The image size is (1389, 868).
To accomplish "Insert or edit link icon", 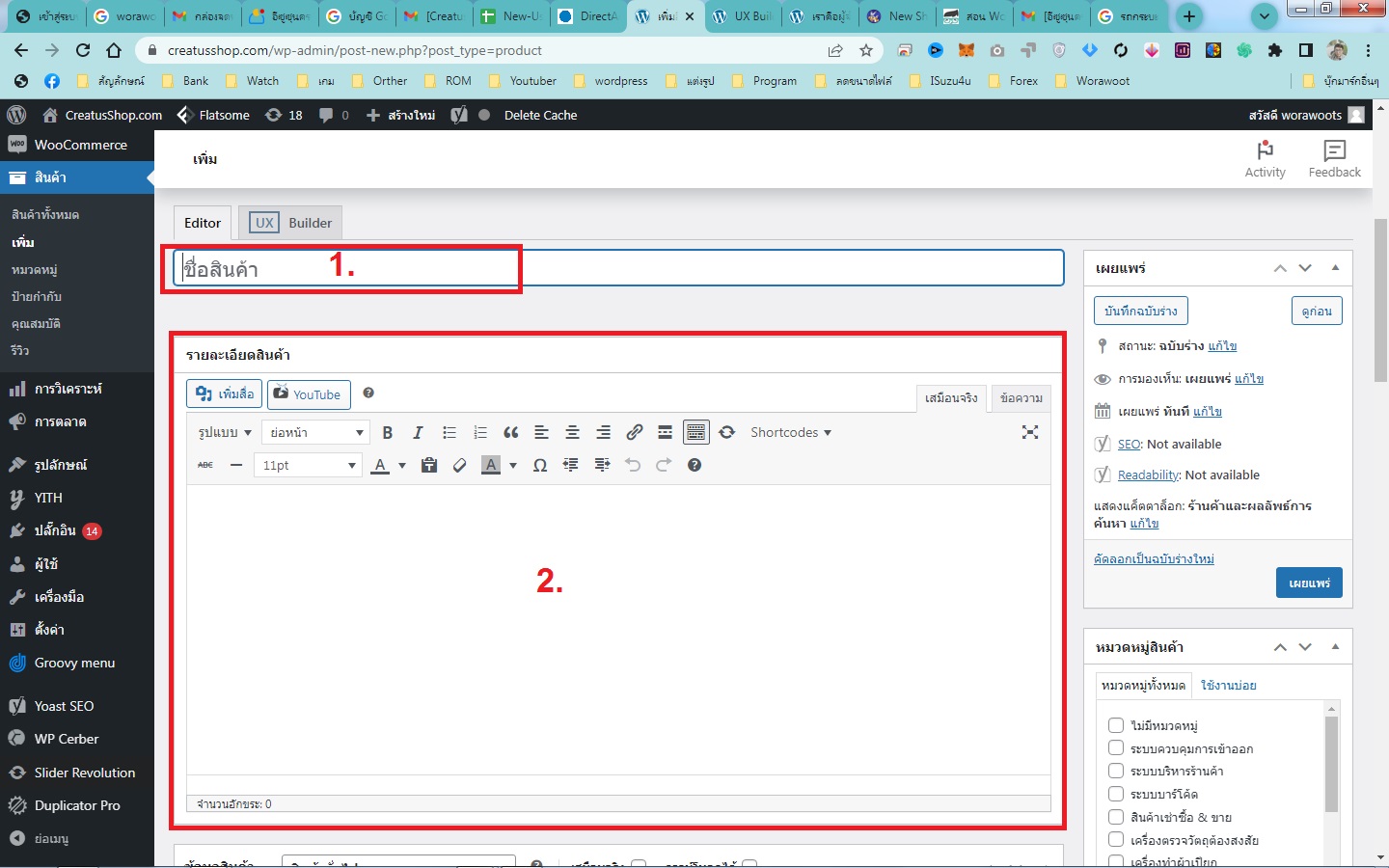I will tap(634, 433).
